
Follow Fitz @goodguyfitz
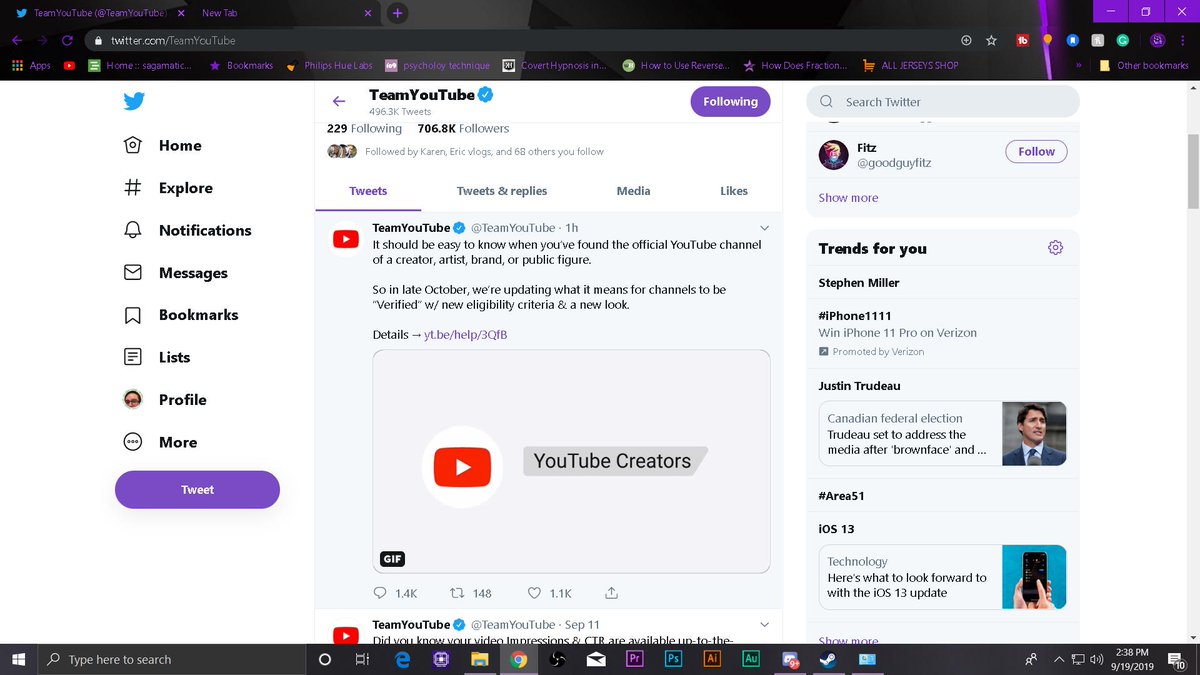(x=1036, y=151)
